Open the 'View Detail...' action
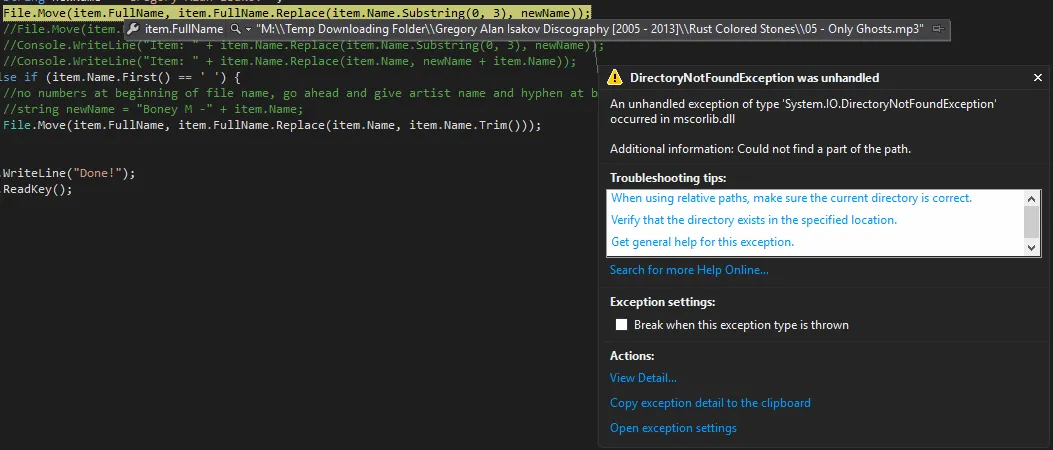 643,378
